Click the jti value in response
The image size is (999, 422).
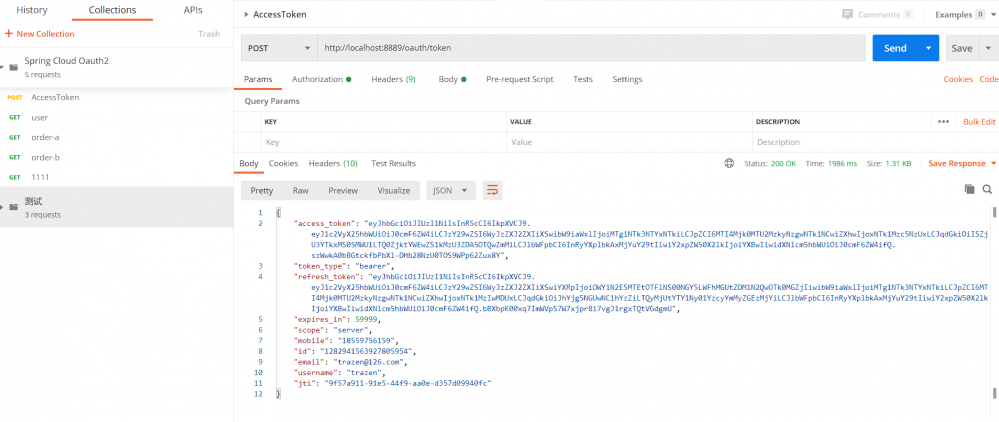408,384
